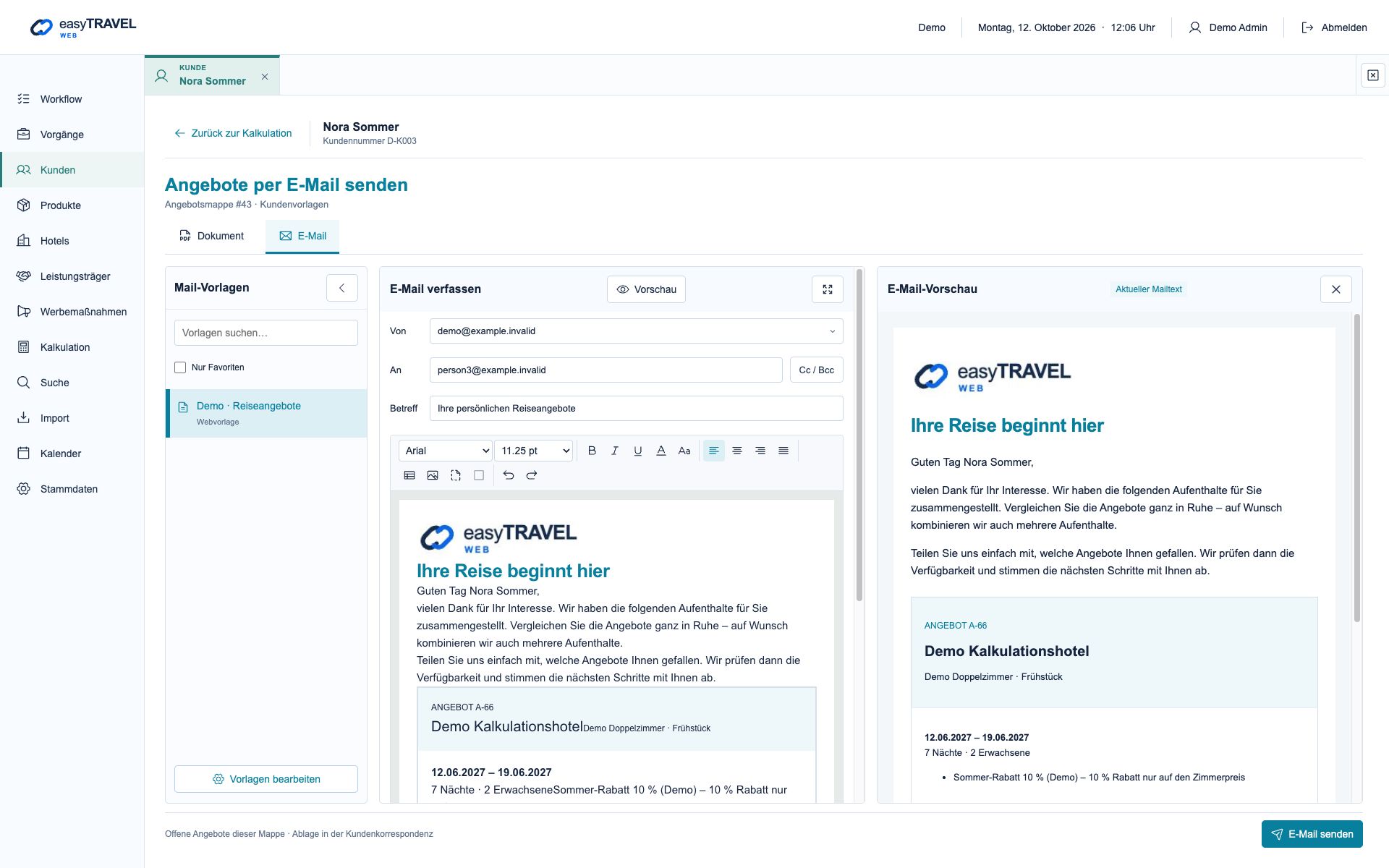Open Kalkulation in the sidebar
1389x868 pixels.
pyautogui.click(x=72, y=347)
